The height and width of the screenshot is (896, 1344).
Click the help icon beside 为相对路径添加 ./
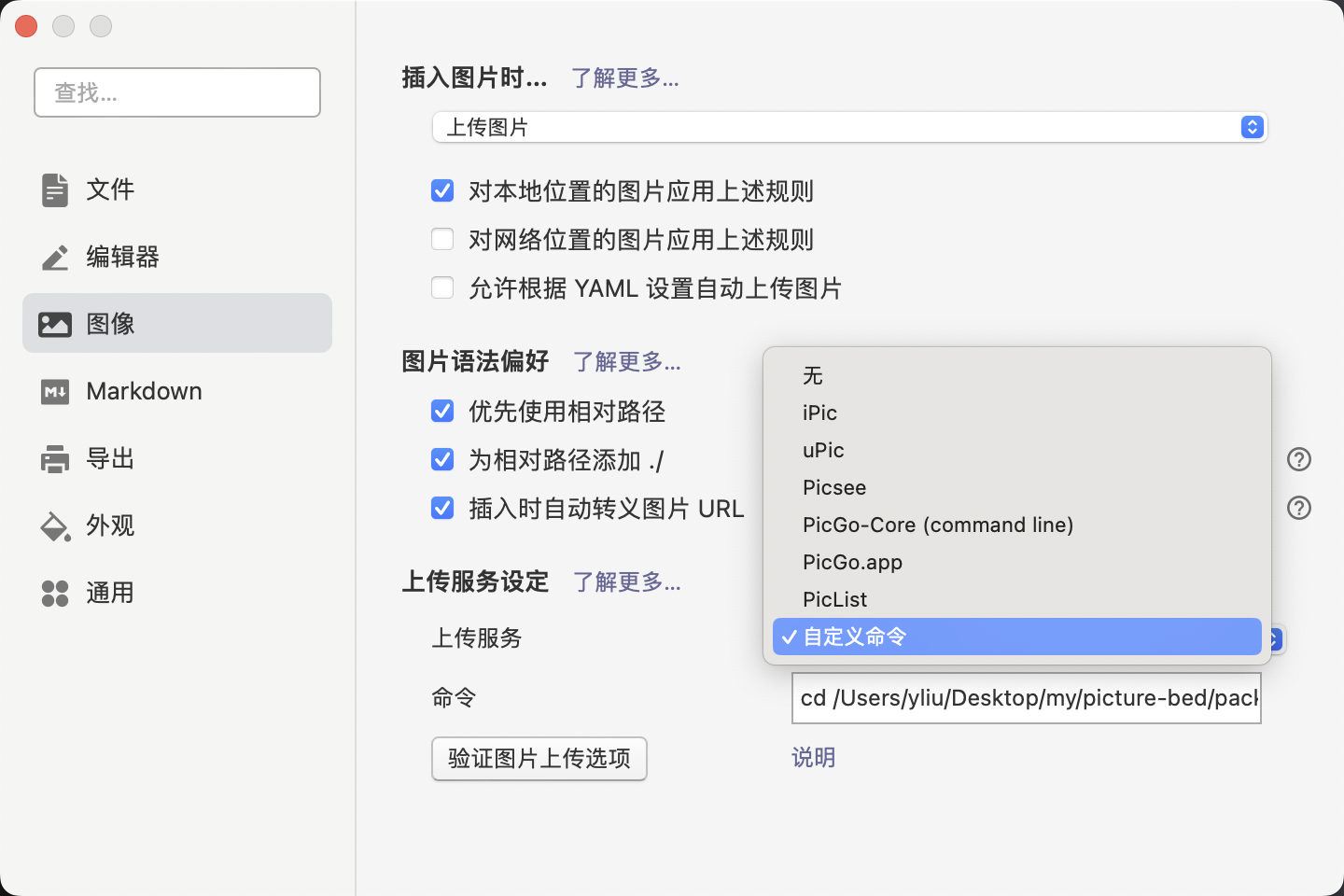click(1299, 459)
